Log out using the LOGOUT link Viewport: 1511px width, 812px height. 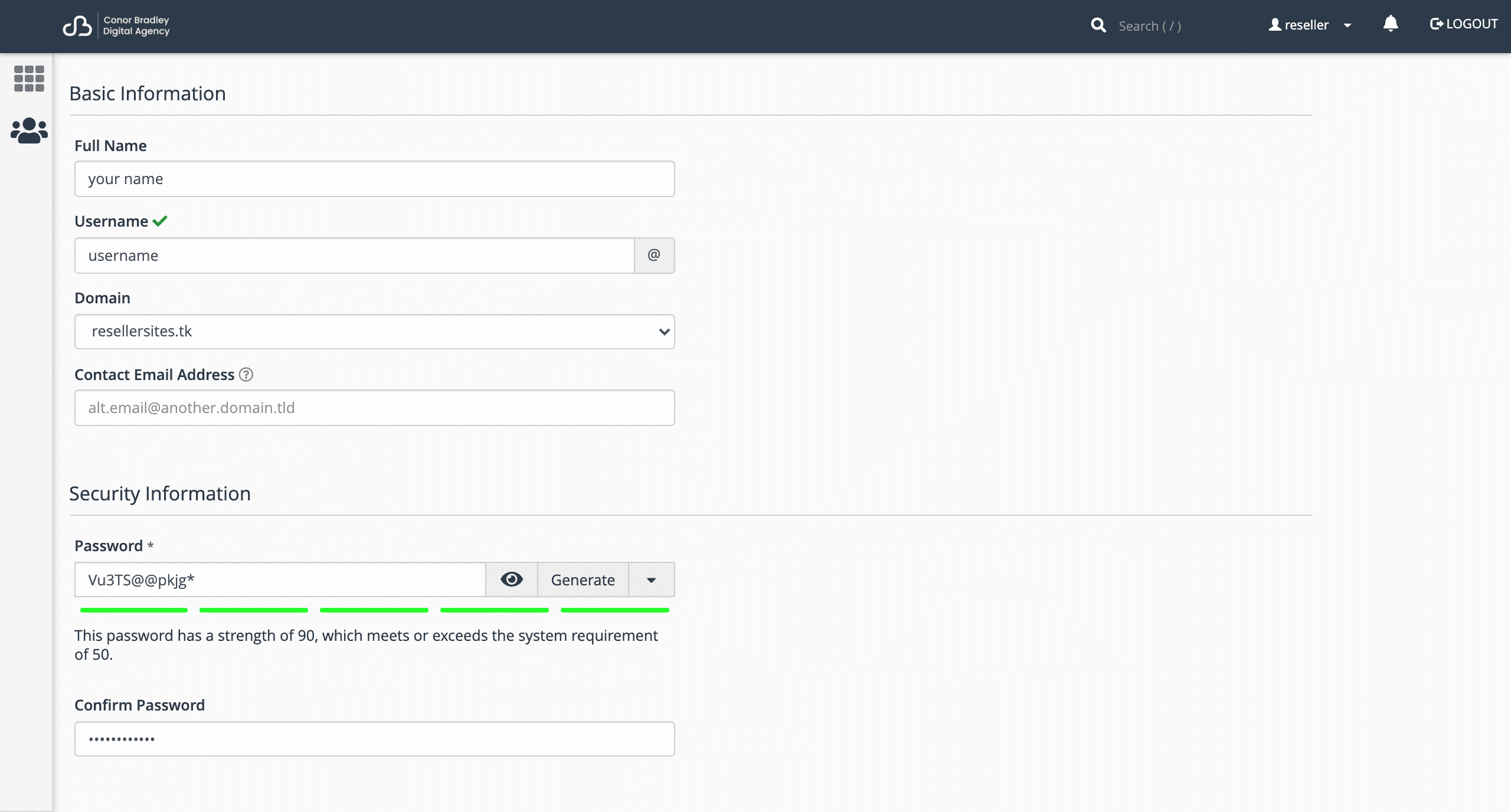click(x=1464, y=24)
